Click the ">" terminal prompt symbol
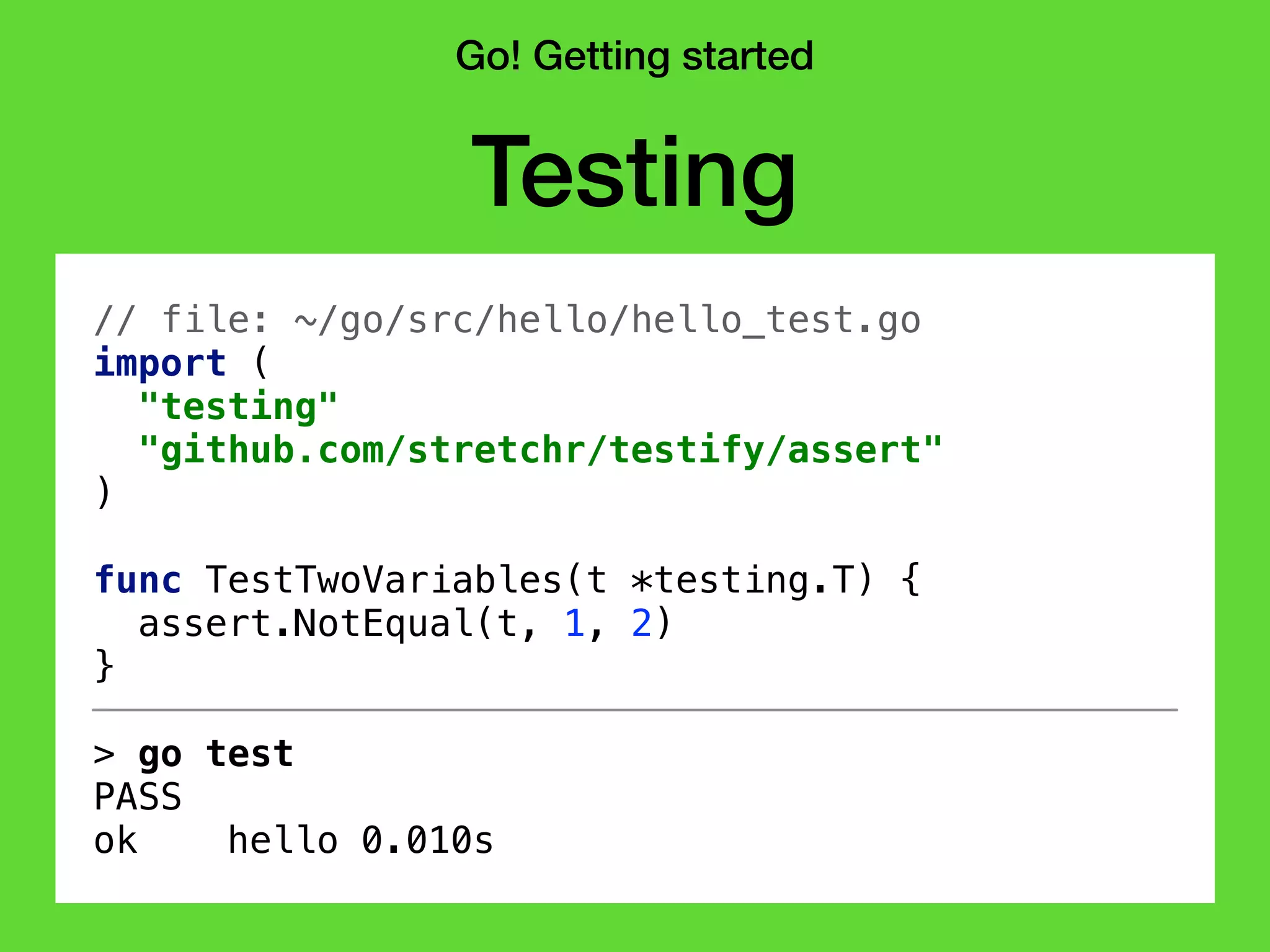 pyautogui.click(x=104, y=756)
